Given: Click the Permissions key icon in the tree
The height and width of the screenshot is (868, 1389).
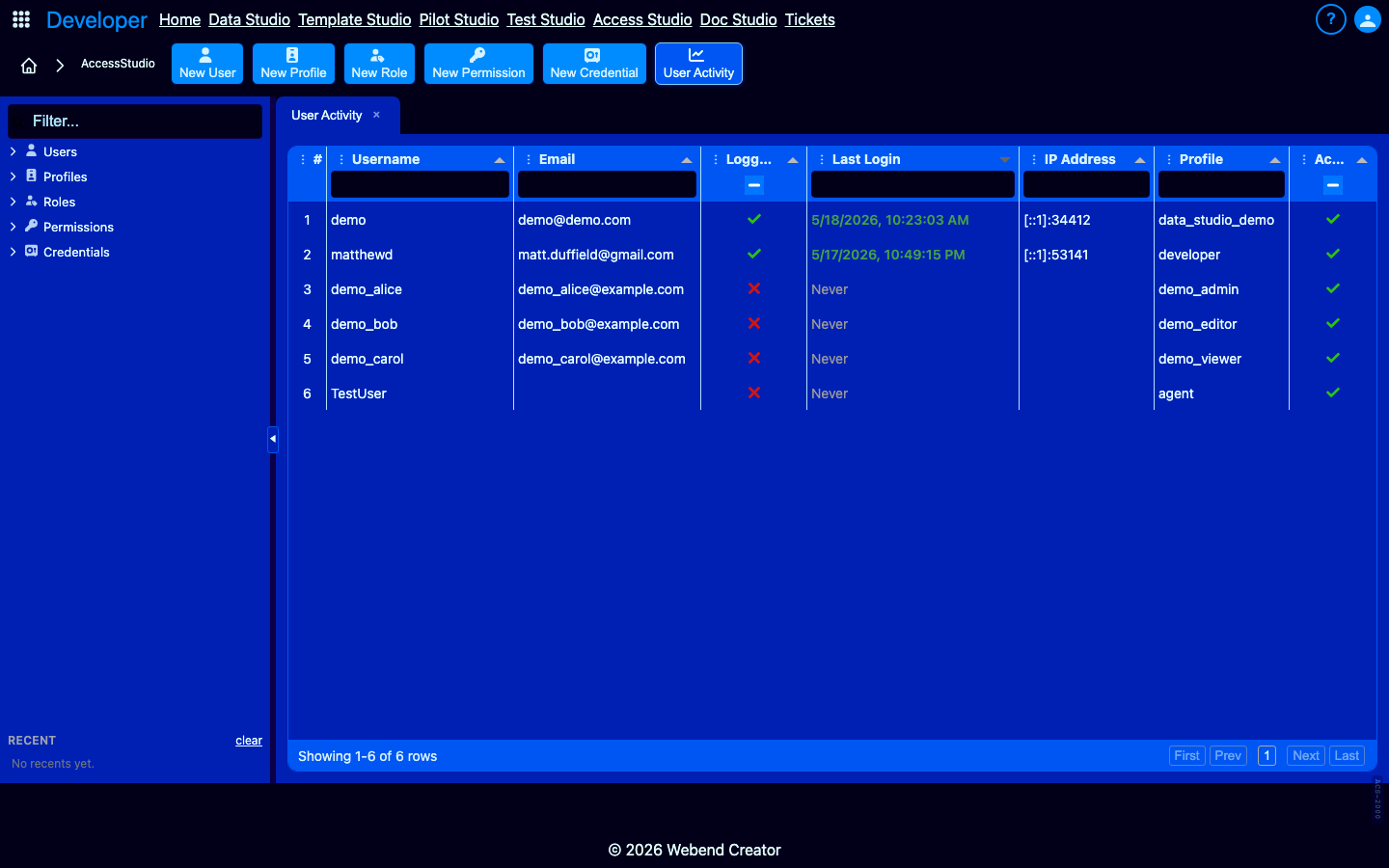Looking at the screenshot, I should [32, 226].
